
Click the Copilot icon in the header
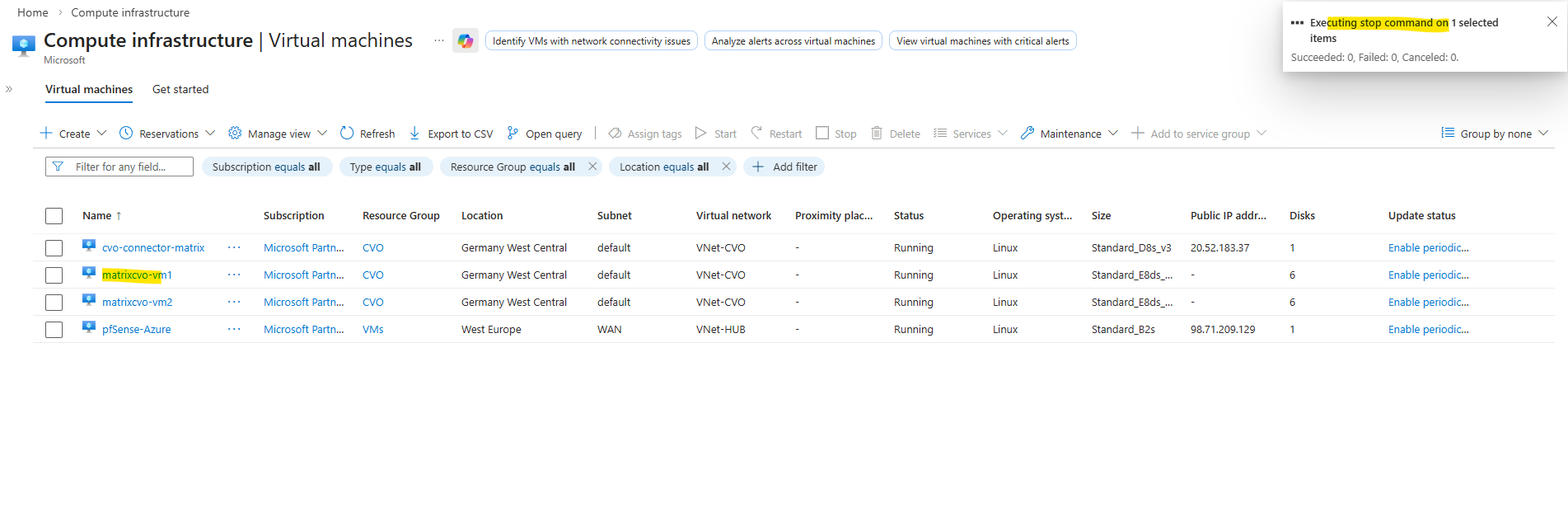tap(466, 40)
